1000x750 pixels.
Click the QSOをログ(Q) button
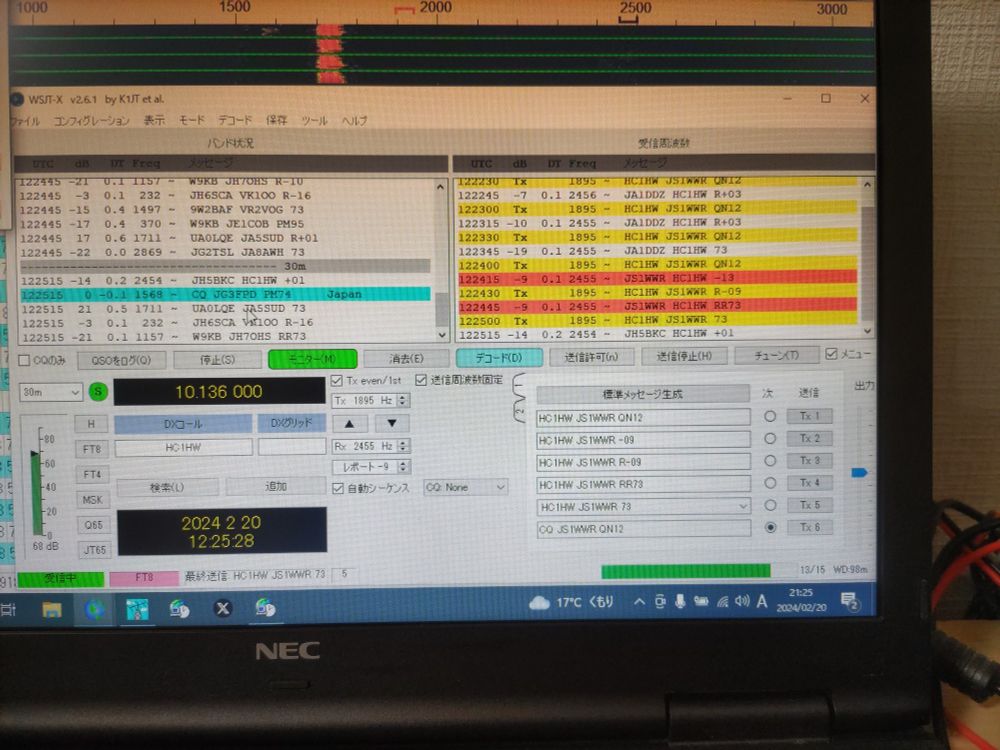121,360
